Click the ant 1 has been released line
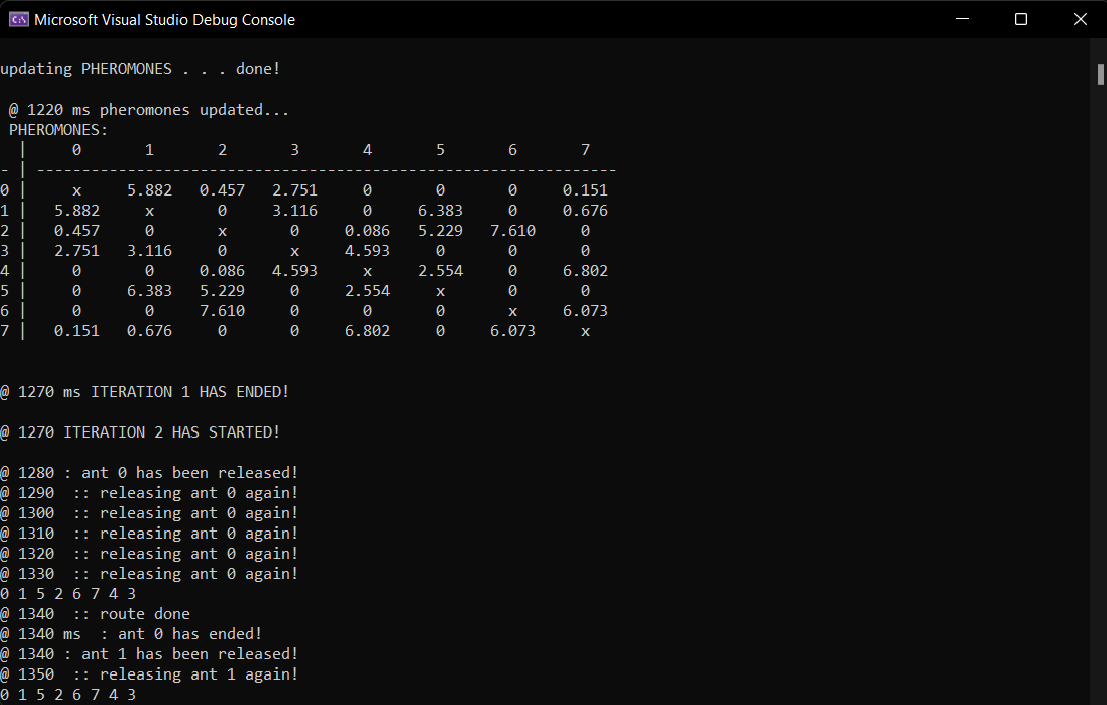Screen dimensions: 1107x705 [150, 653]
